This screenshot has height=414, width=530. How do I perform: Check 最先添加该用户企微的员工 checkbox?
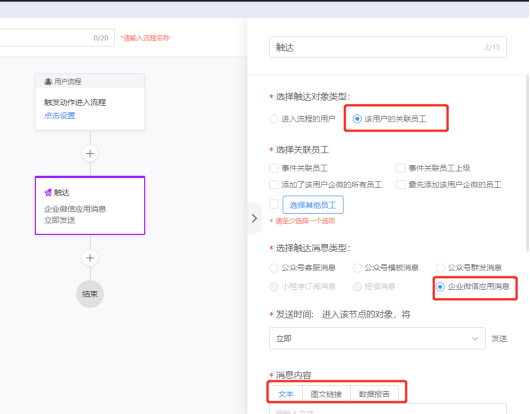[401, 185]
